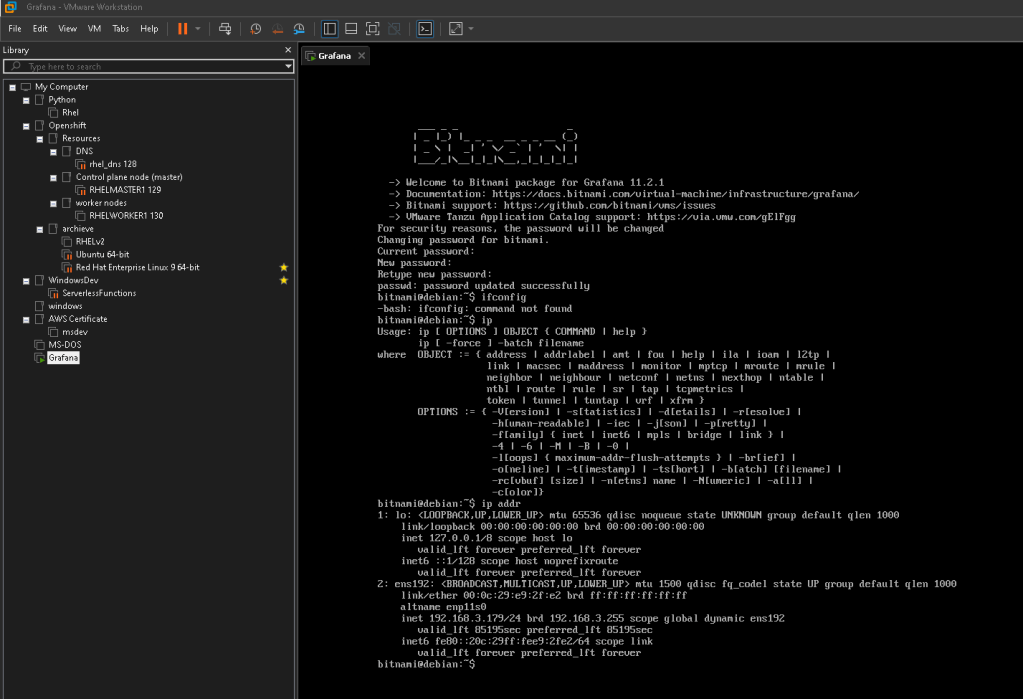1023x699 pixels.
Task: Click the AWS Certificate folder label
Action: [77, 319]
